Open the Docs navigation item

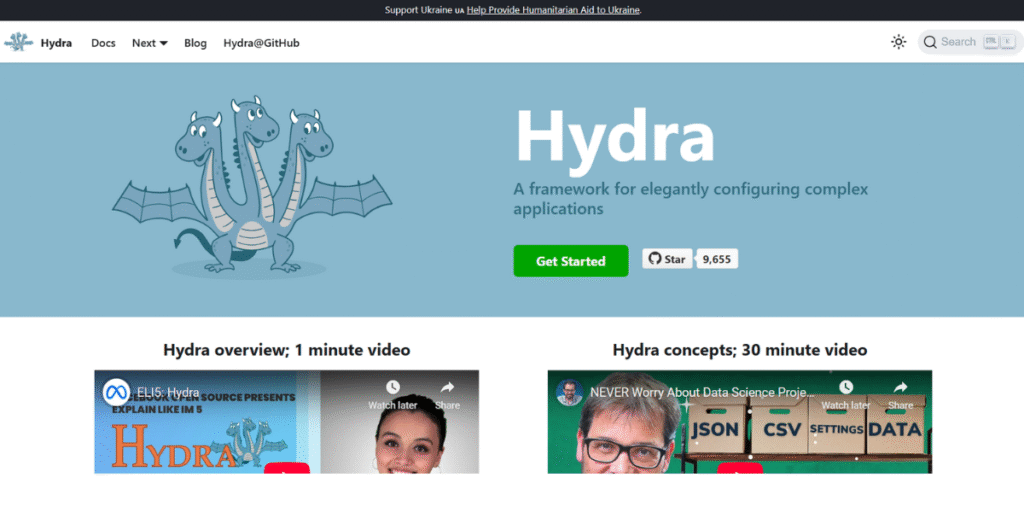[103, 43]
